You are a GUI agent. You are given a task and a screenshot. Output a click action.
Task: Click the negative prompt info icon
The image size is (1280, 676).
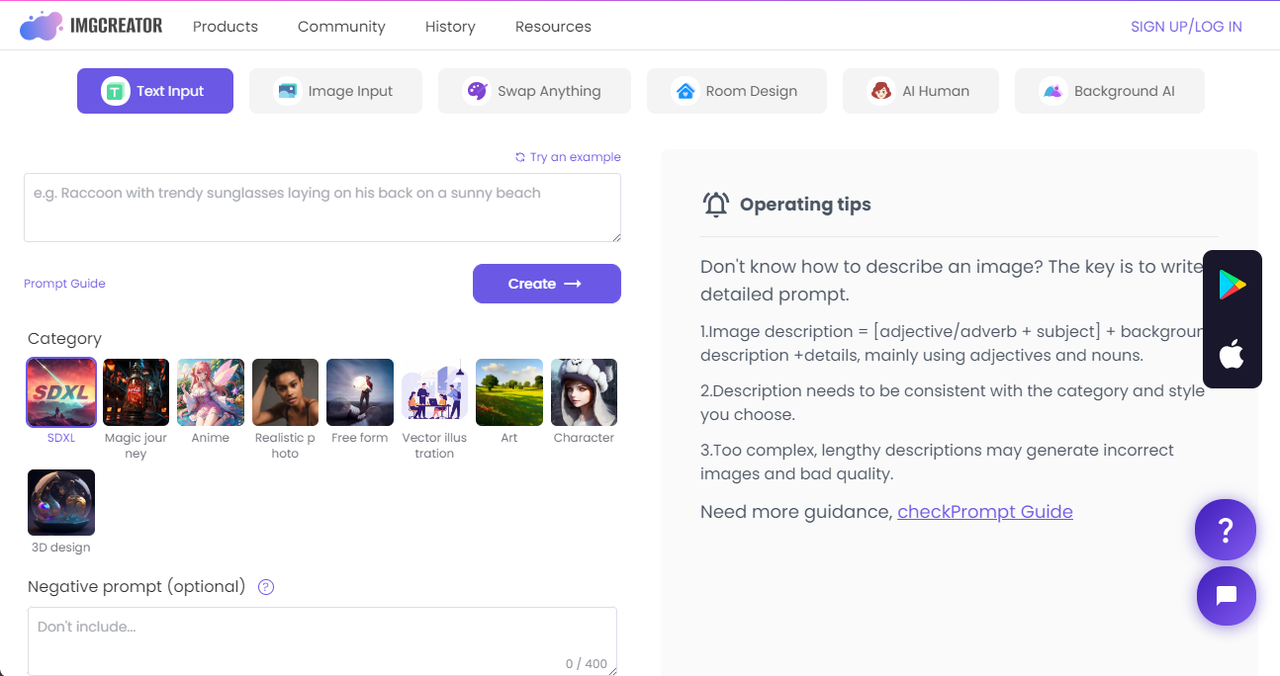pos(266,587)
